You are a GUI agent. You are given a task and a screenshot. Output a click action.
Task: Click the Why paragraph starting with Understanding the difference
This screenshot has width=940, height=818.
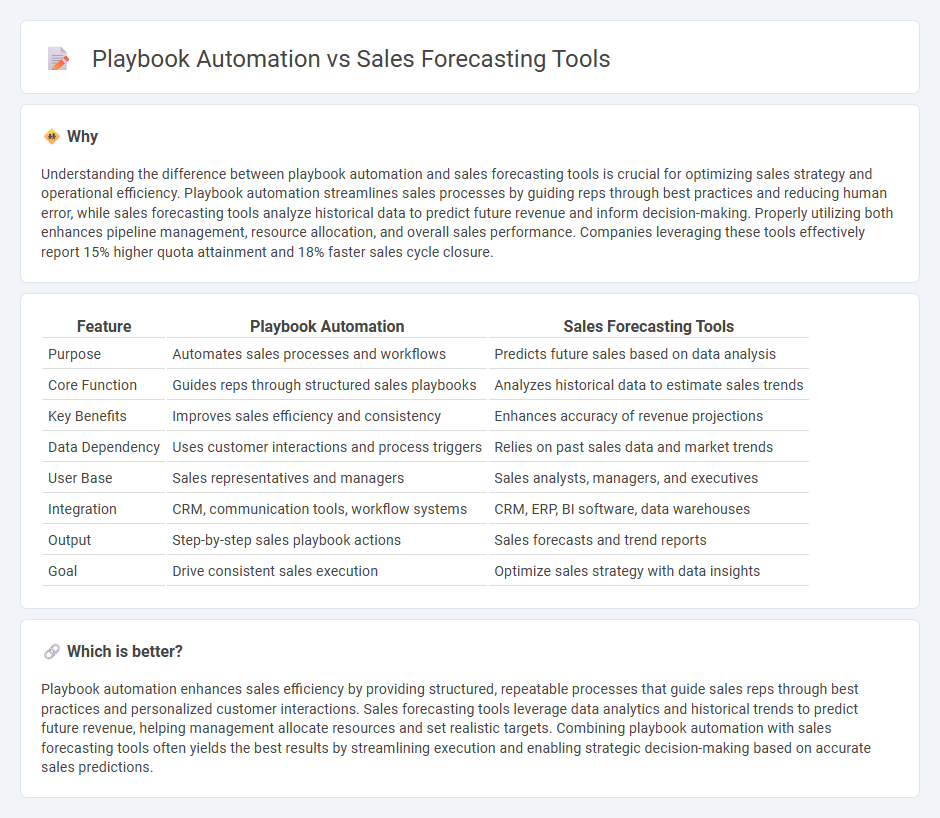[467, 213]
